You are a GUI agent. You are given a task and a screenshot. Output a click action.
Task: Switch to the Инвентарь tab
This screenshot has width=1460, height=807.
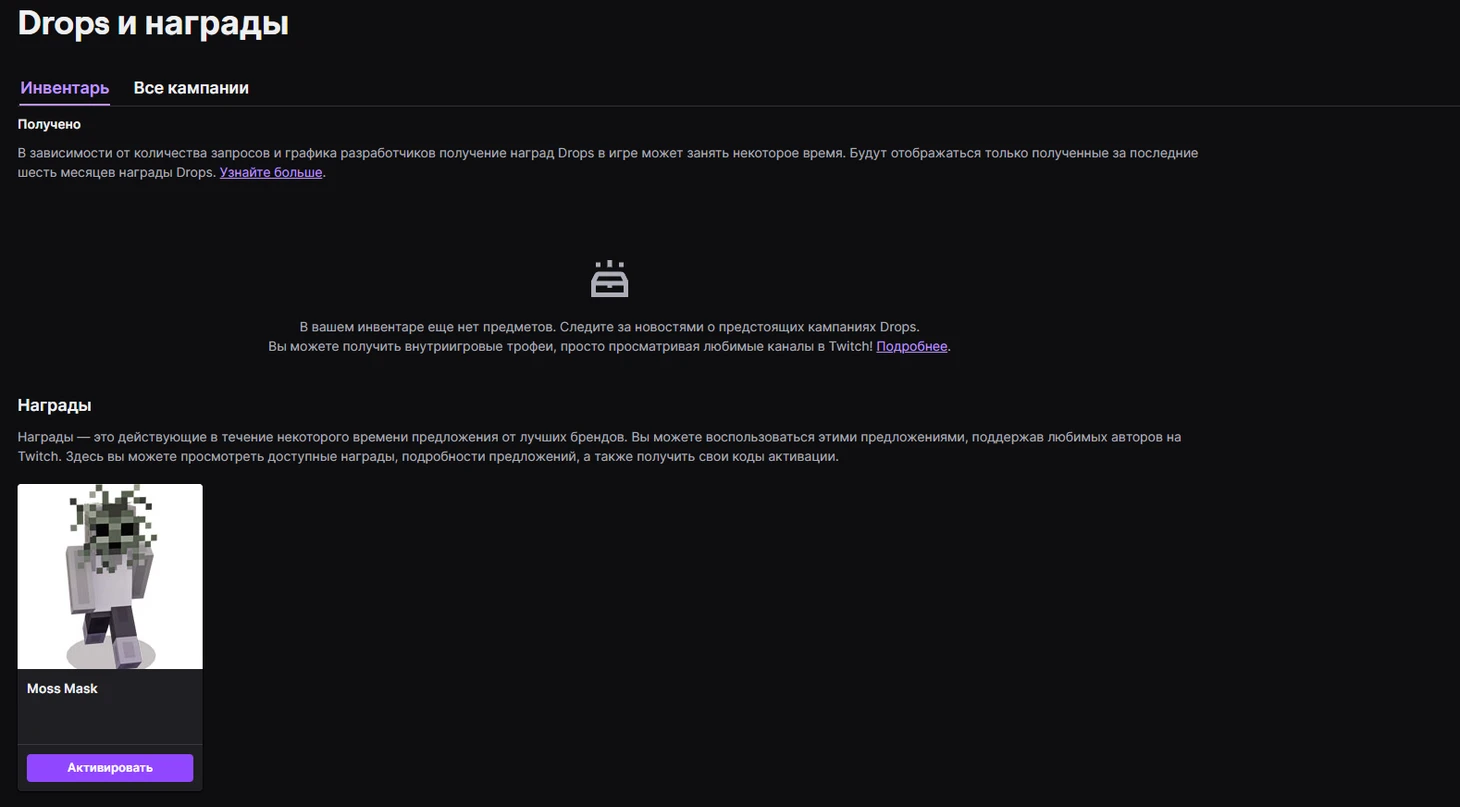click(x=64, y=88)
